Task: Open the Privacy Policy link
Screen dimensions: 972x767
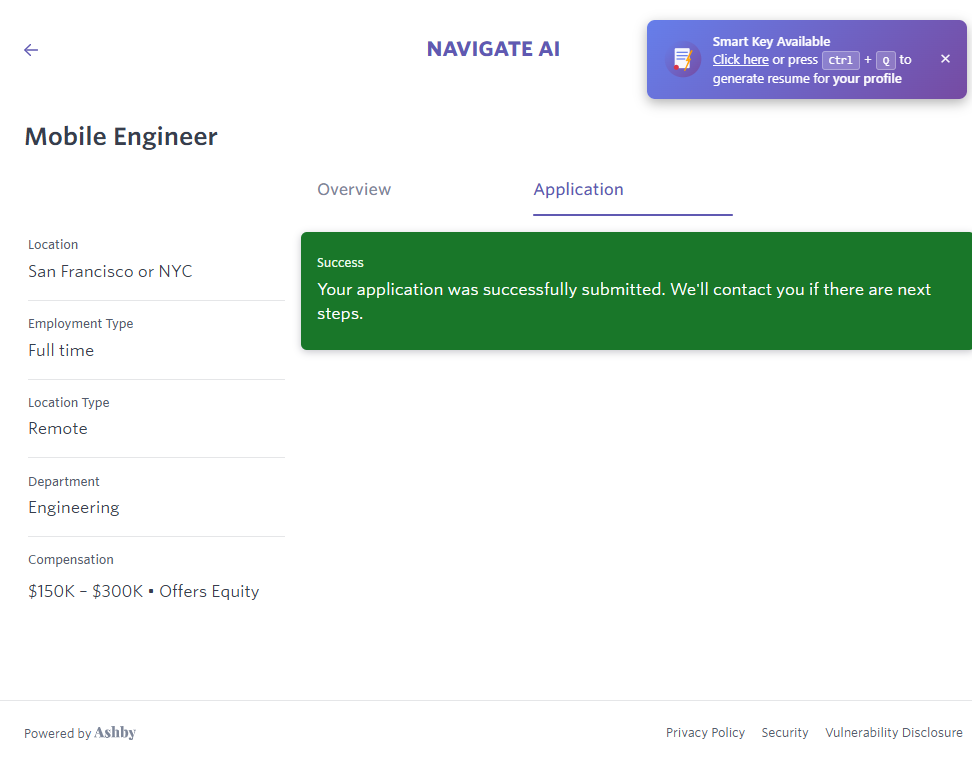Action: point(705,733)
